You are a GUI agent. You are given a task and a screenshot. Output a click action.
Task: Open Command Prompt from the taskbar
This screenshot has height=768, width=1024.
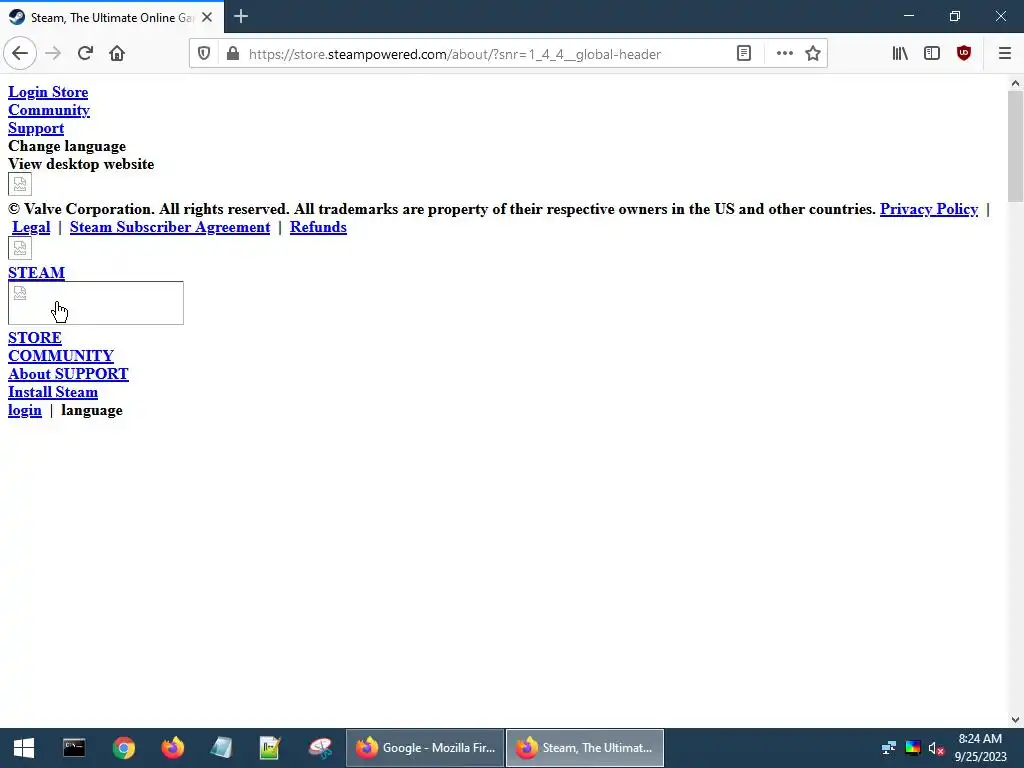coord(74,748)
